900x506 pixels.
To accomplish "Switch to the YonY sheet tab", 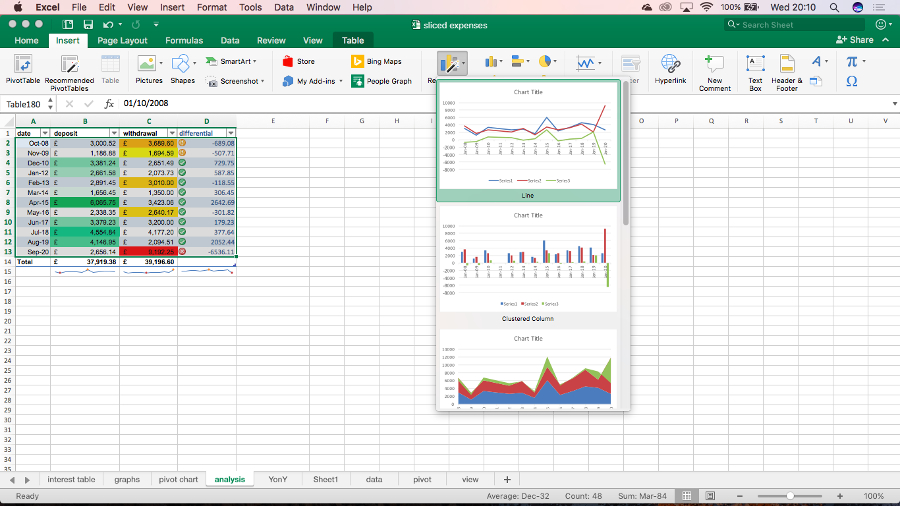I will [278, 480].
